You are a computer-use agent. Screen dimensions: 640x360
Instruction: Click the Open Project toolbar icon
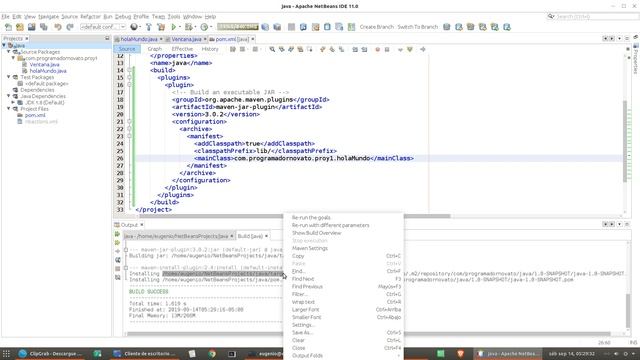[31, 27]
